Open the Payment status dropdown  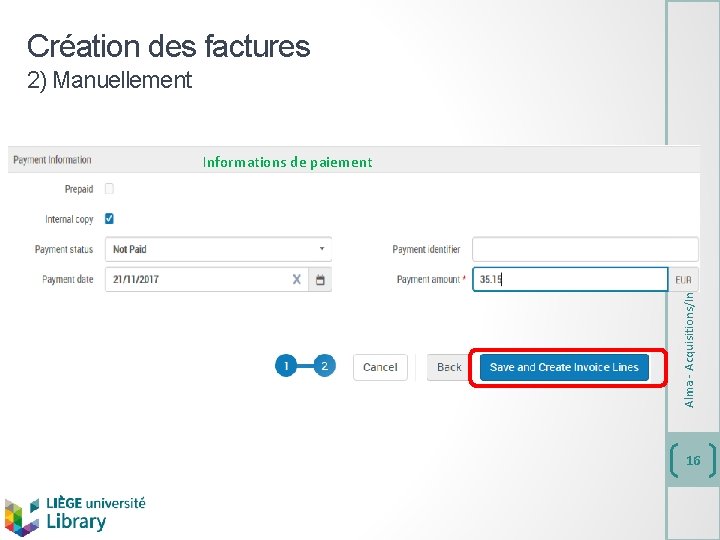[x=218, y=249]
